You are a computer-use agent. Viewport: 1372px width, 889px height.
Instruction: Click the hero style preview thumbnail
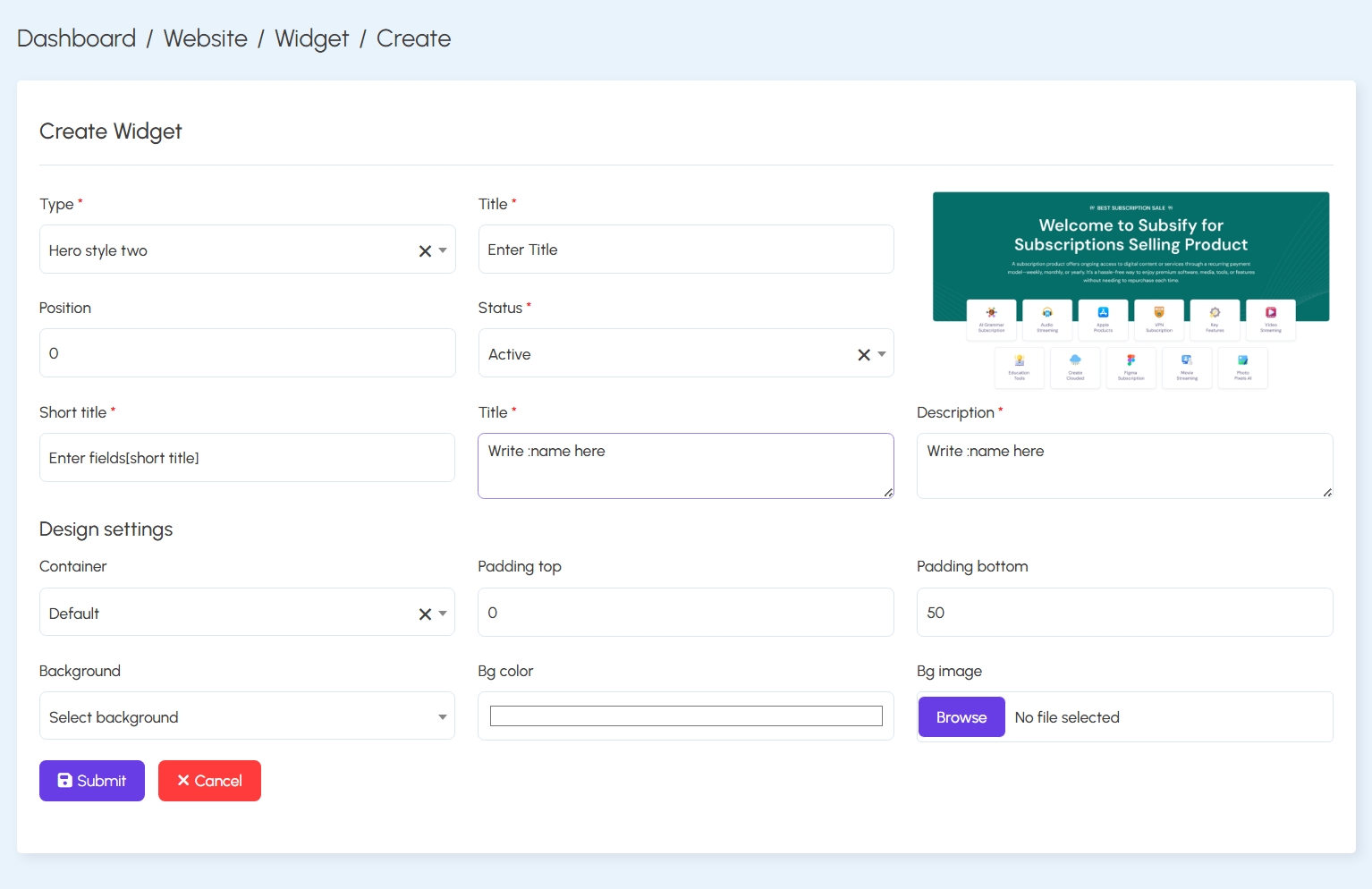tap(1131, 291)
